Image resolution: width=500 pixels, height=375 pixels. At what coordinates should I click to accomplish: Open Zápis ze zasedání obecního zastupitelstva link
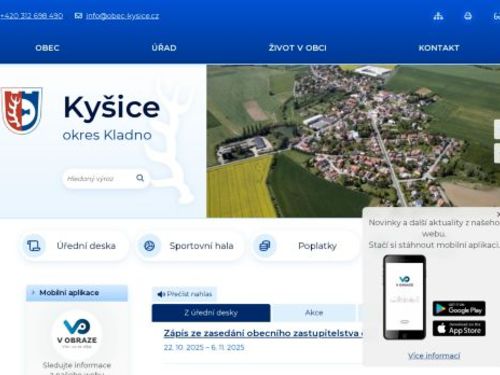point(263,333)
